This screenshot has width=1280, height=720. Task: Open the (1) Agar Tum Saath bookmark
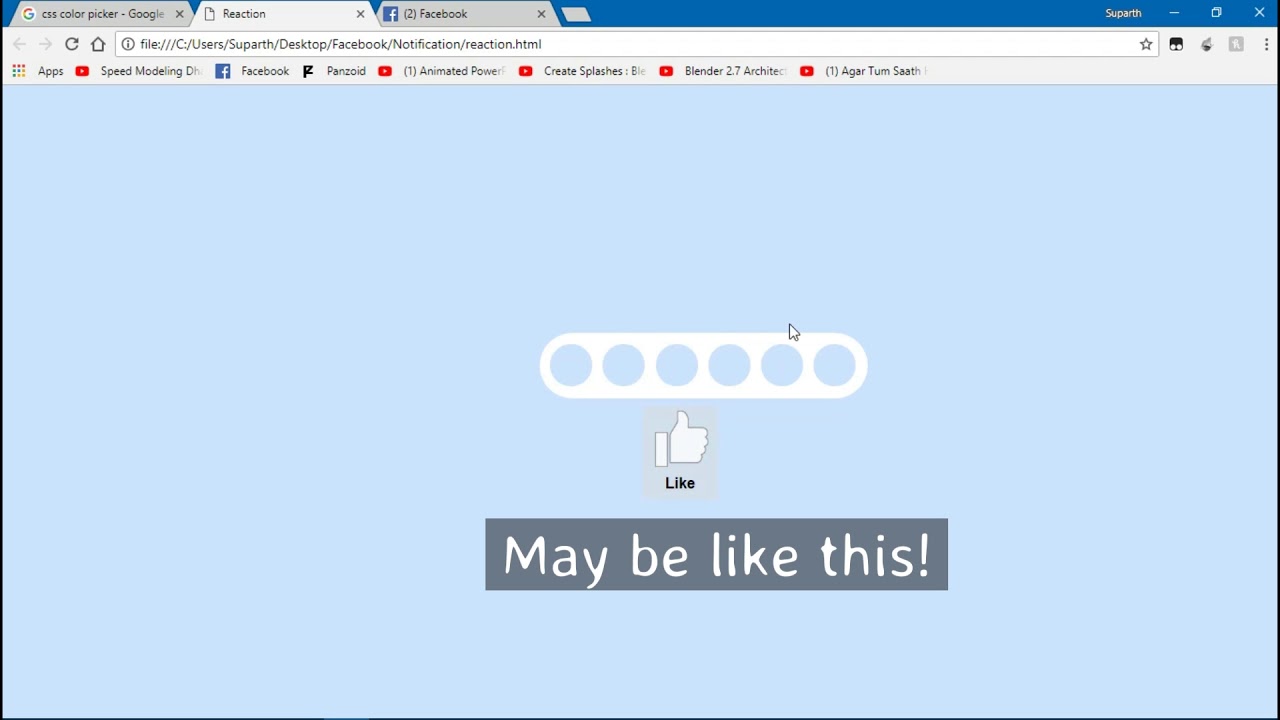coord(864,71)
